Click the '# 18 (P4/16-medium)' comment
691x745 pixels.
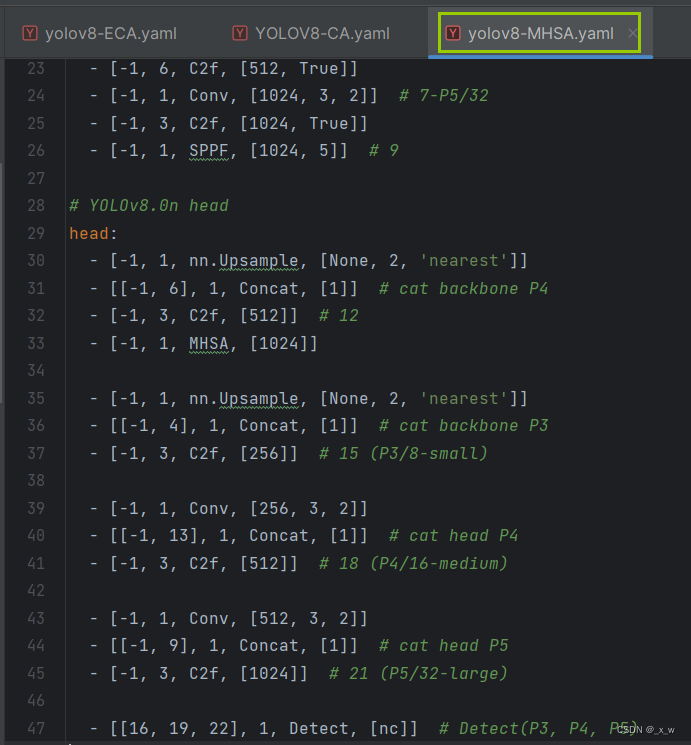tap(413, 564)
